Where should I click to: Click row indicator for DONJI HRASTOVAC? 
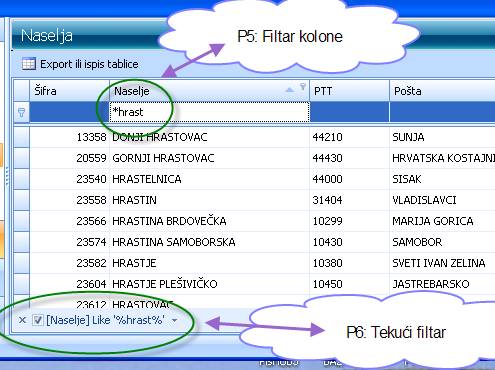click(22, 137)
